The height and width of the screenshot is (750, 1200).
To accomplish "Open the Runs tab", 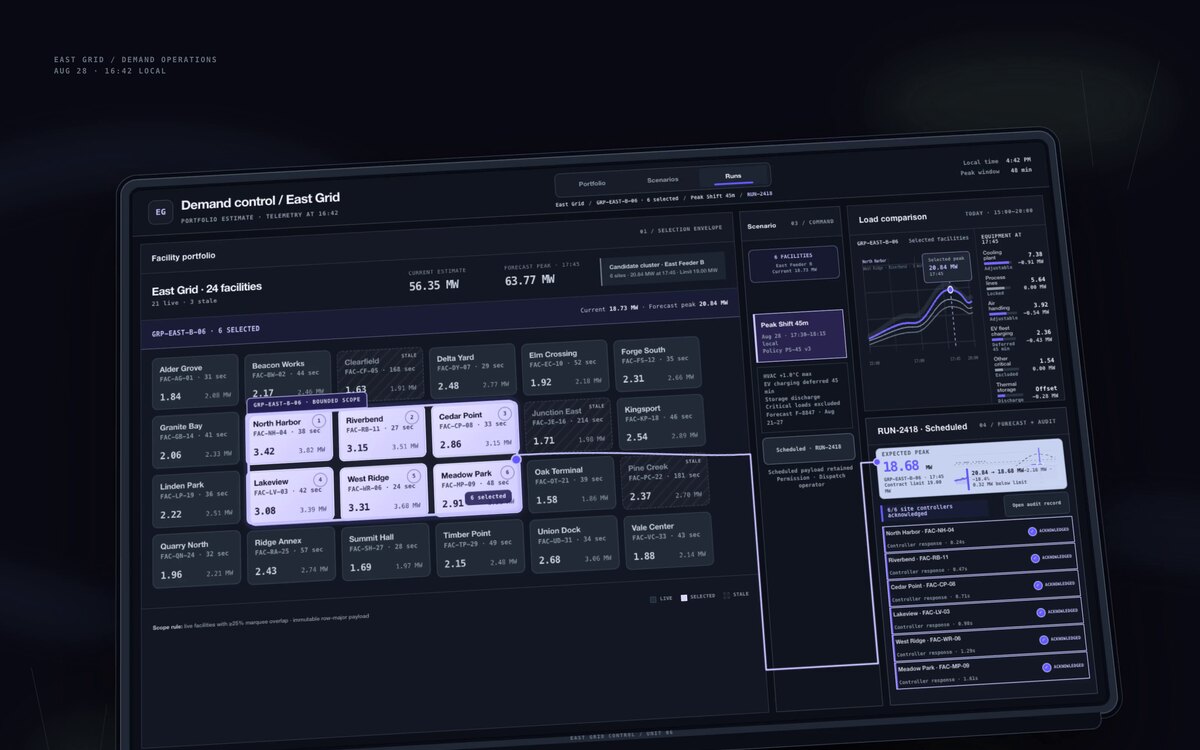I will [x=733, y=176].
